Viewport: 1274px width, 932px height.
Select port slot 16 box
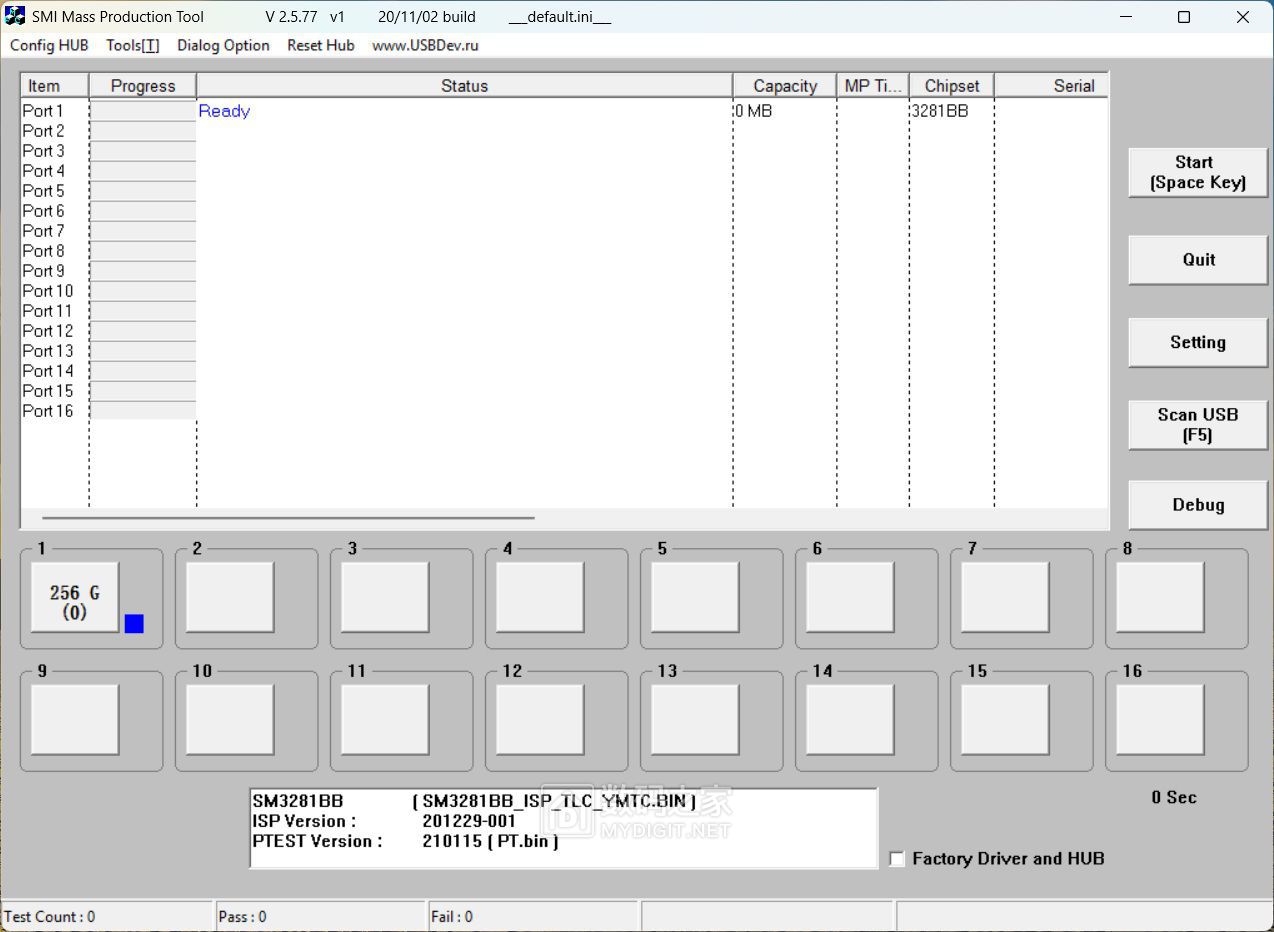(1160, 719)
